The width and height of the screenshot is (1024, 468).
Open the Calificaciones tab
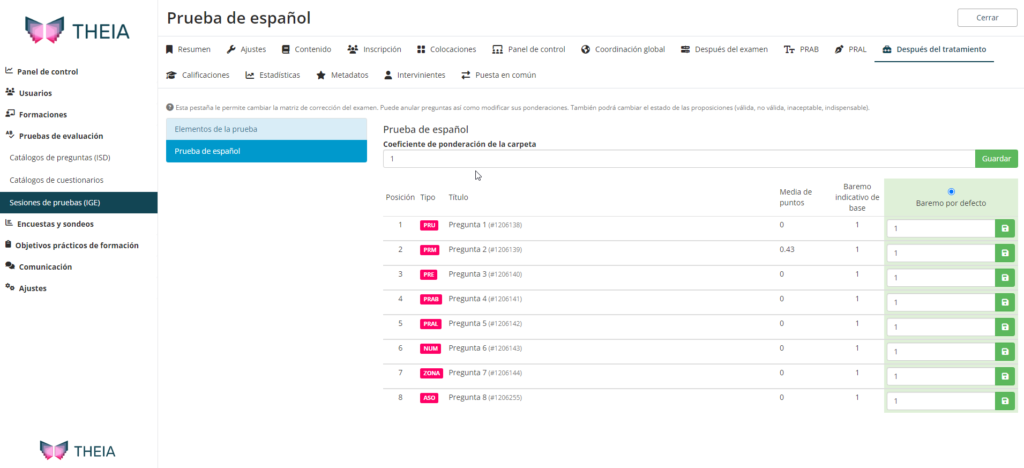point(198,75)
